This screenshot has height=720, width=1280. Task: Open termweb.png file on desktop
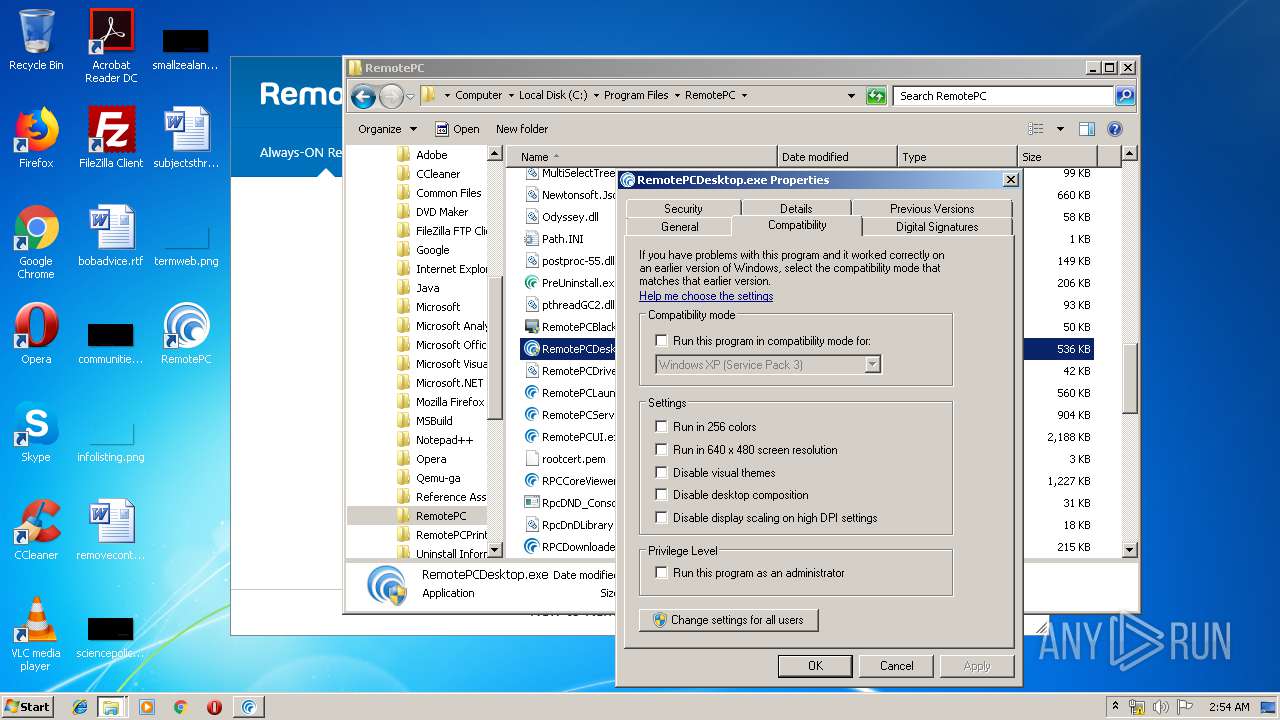pyautogui.click(x=186, y=246)
